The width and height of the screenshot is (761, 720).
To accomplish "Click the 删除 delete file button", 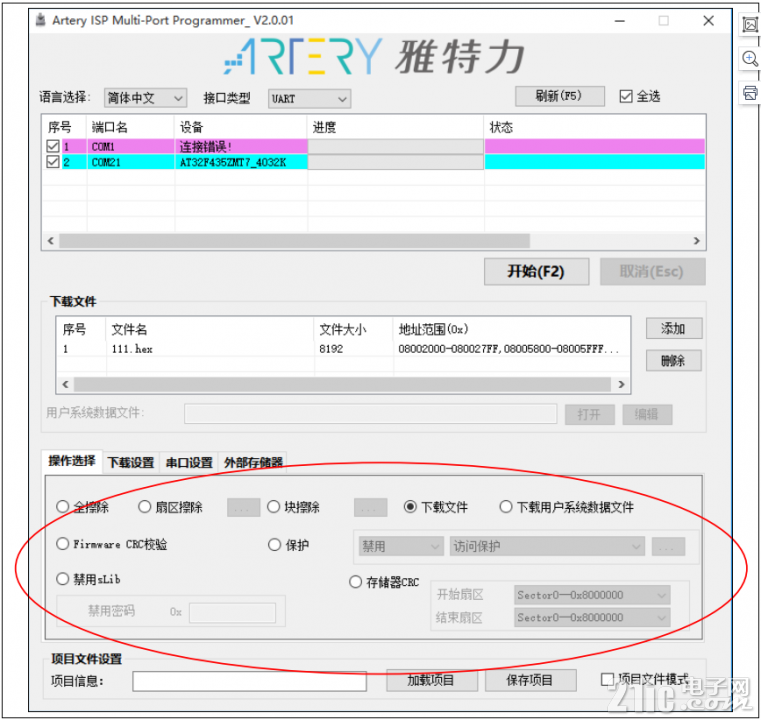I will (674, 360).
